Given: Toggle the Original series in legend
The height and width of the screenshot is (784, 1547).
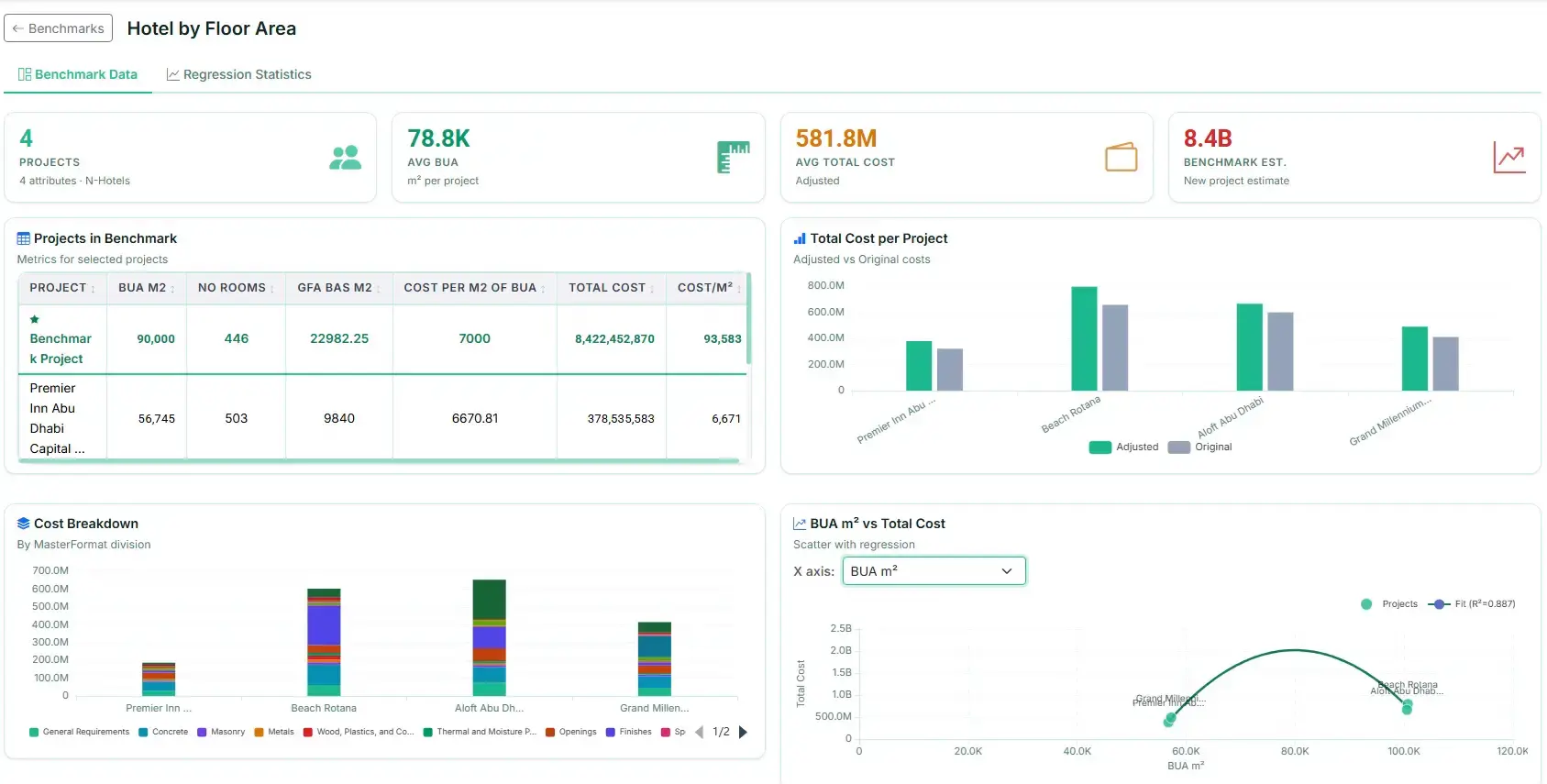Looking at the screenshot, I should [1200, 447].
